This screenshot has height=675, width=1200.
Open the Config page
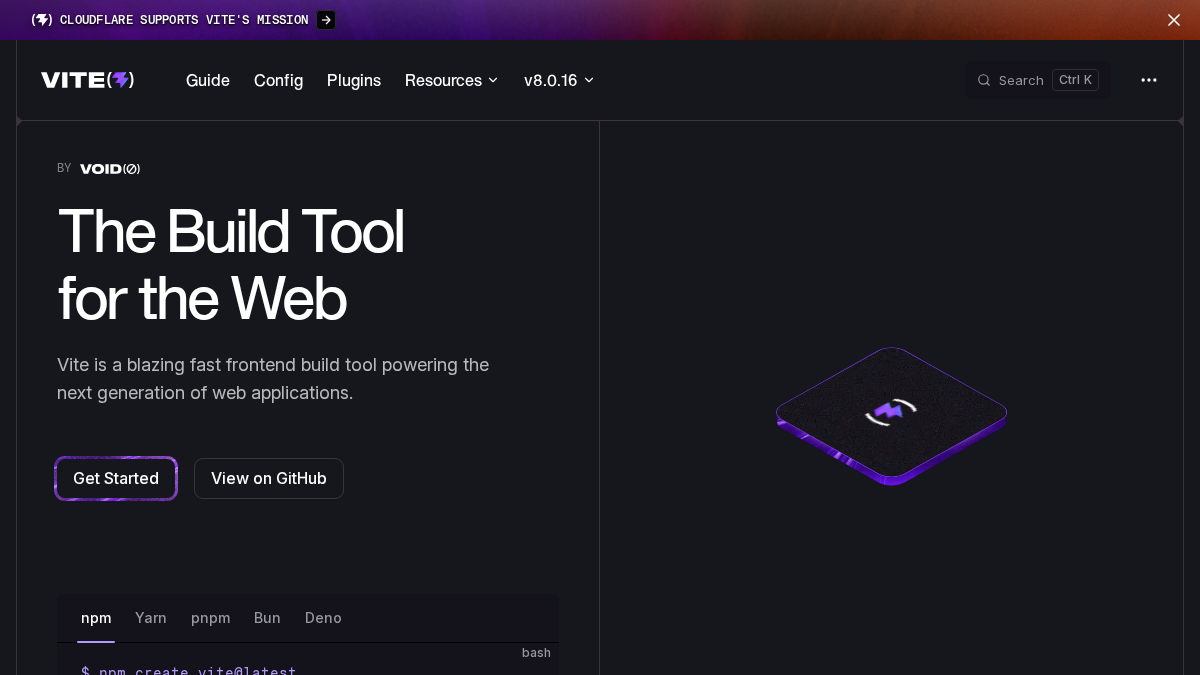(x=278, y=80)
